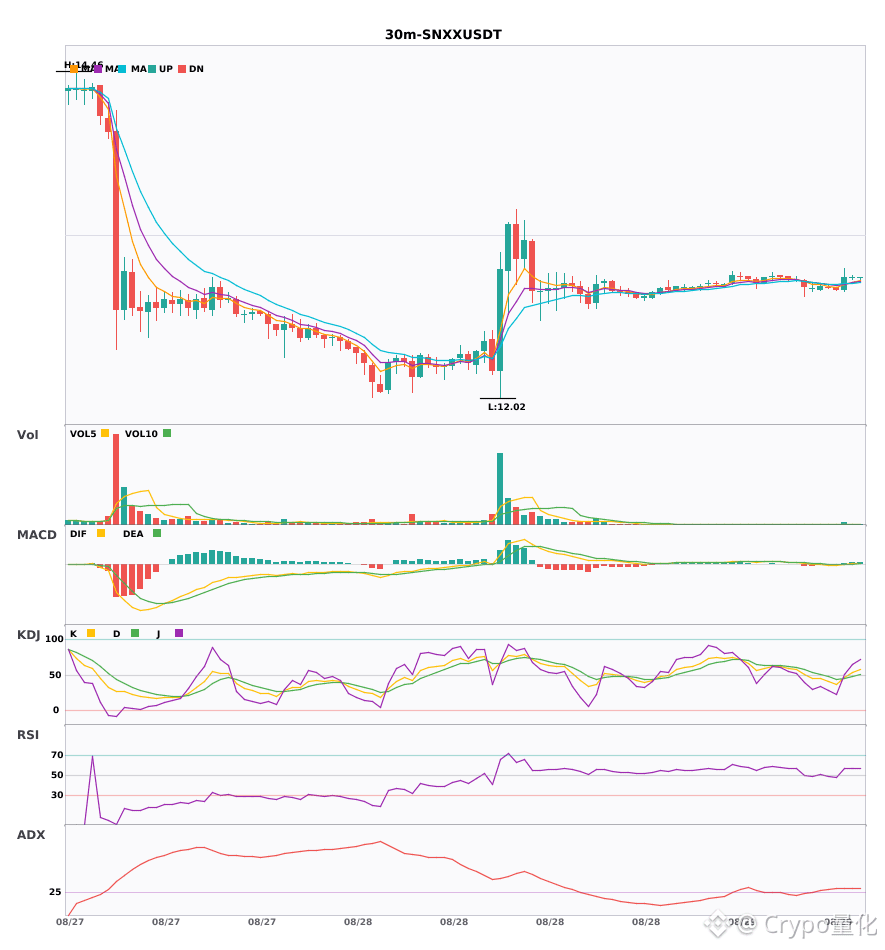
Task: Click the DIF legend text
Action: tap(78, 534)
